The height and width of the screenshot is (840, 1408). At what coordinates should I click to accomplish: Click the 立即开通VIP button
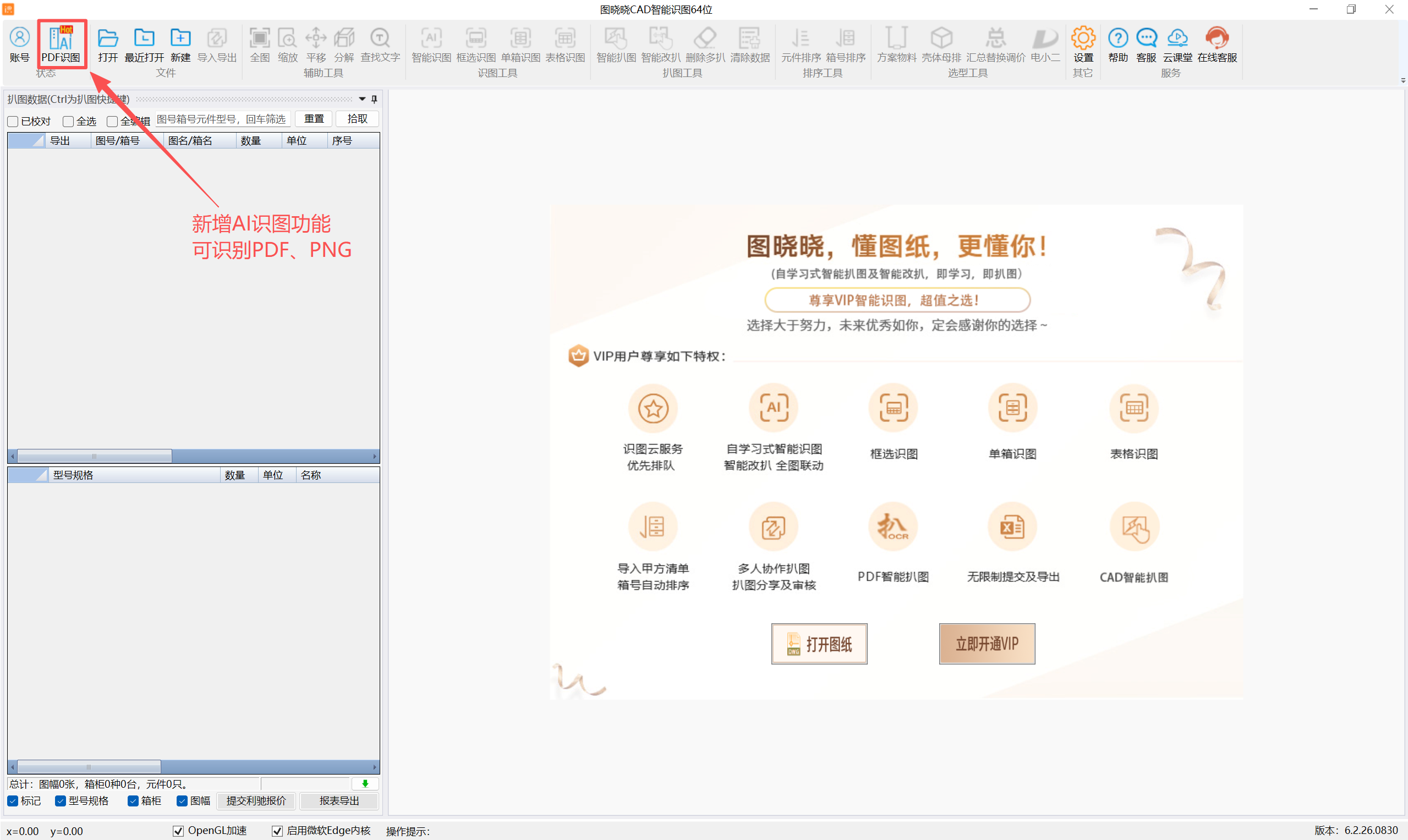[x=987, y=644]
